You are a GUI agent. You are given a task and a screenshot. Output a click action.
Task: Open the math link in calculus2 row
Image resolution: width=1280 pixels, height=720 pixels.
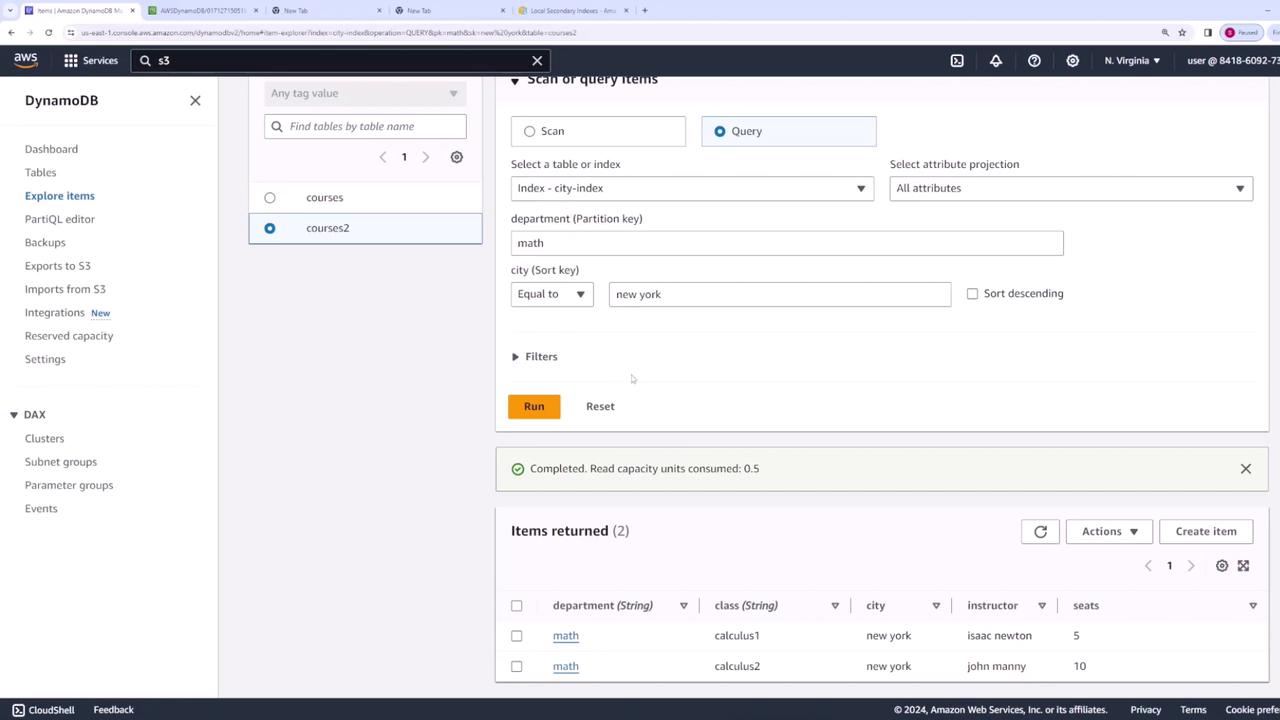(566, 666)
